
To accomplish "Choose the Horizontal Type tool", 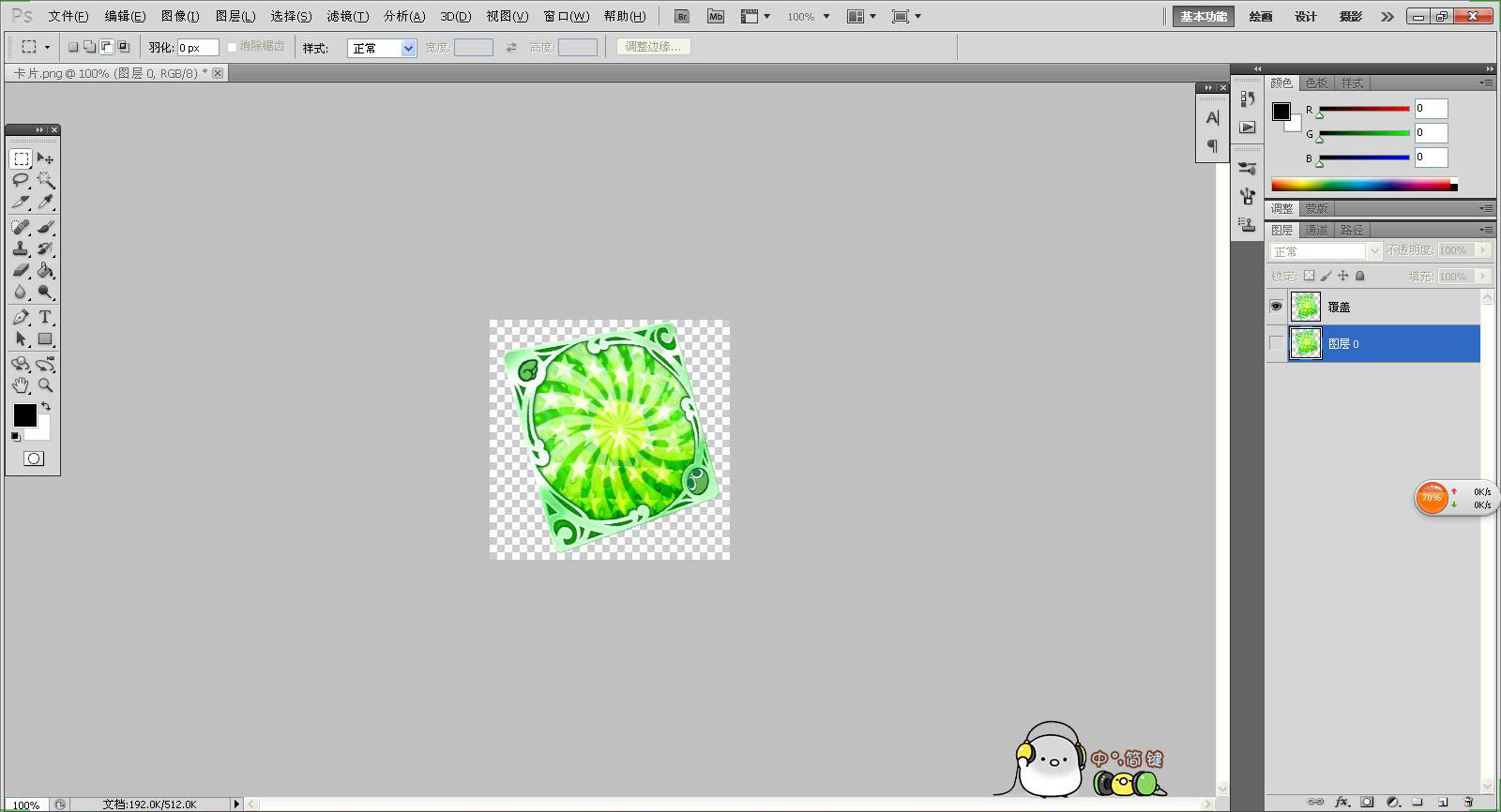I will pos(45,317).
